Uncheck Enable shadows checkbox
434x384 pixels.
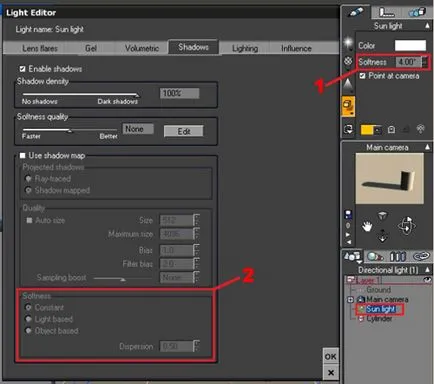coord(22,69)
